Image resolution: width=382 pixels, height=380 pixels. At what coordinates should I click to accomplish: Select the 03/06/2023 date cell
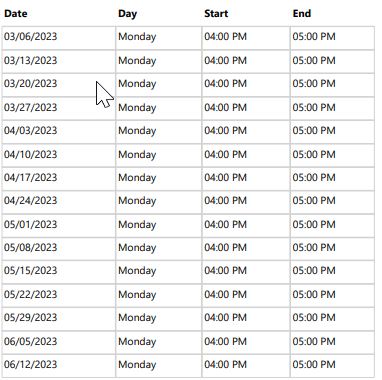pos(59,38)
